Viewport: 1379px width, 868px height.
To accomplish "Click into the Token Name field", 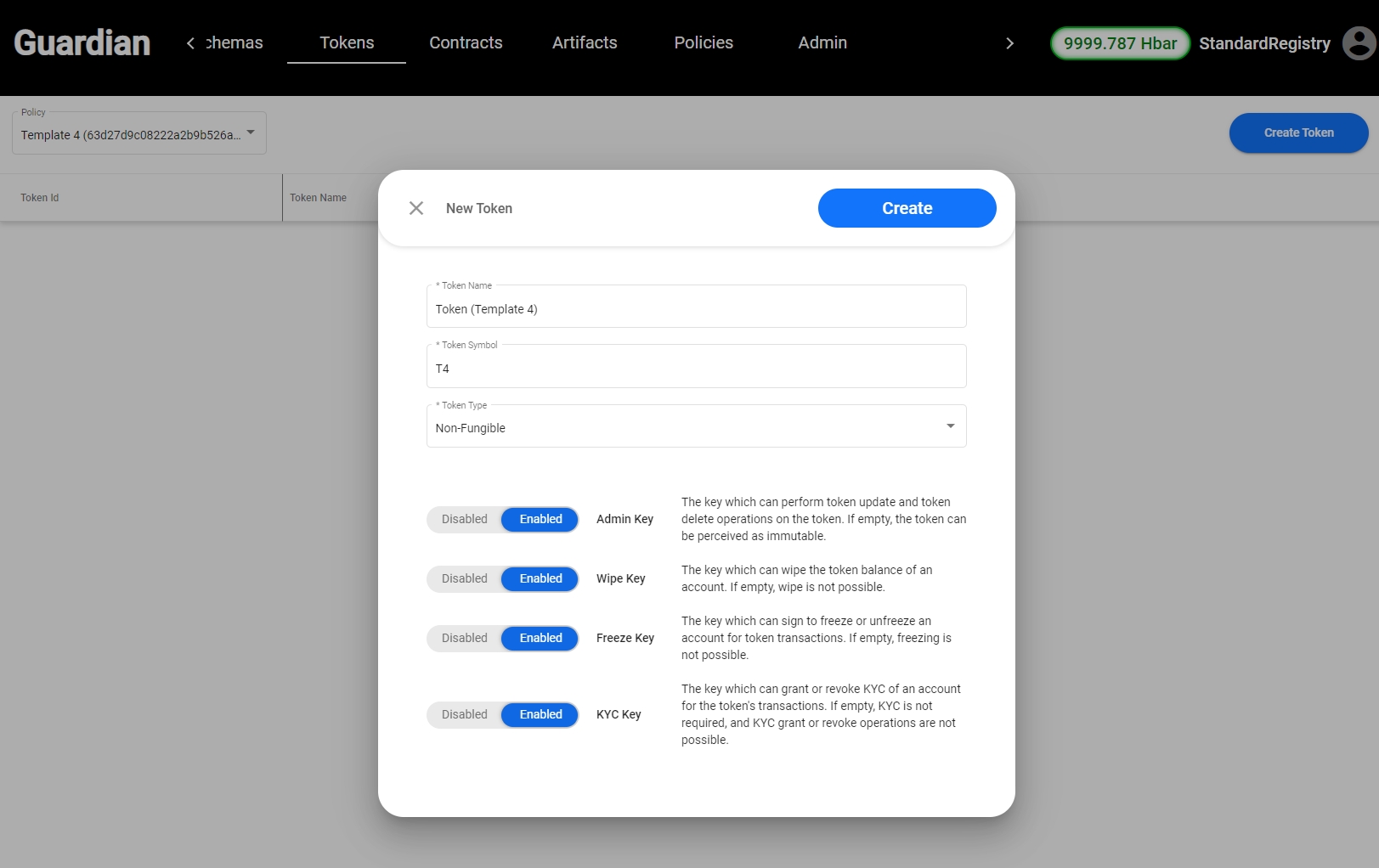I will (x=696, y=309).
